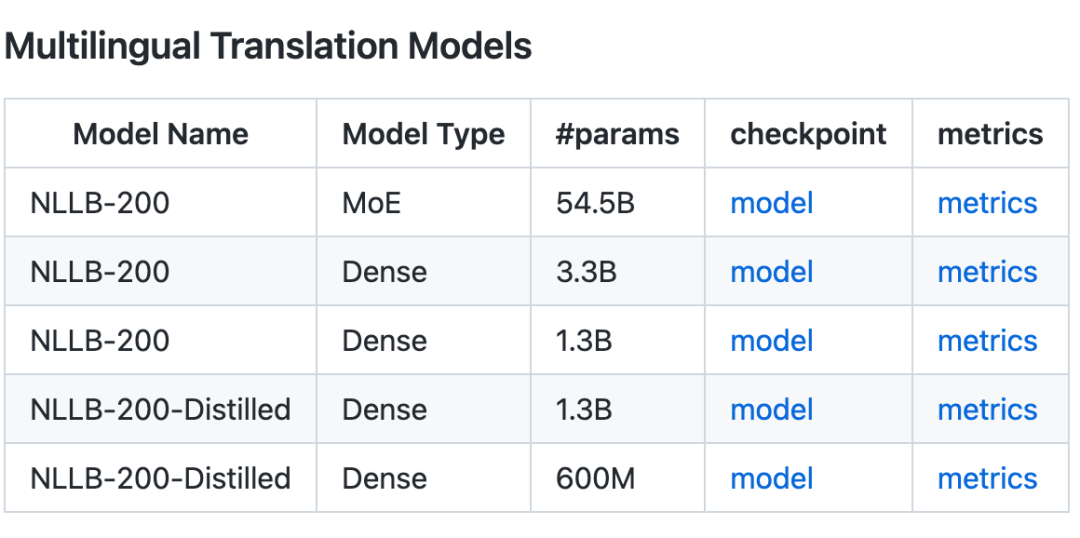Open the metrics link for NLLB-200 MoE 54.5B
Screen dimensions: 1080x538
tap(987, 203)
